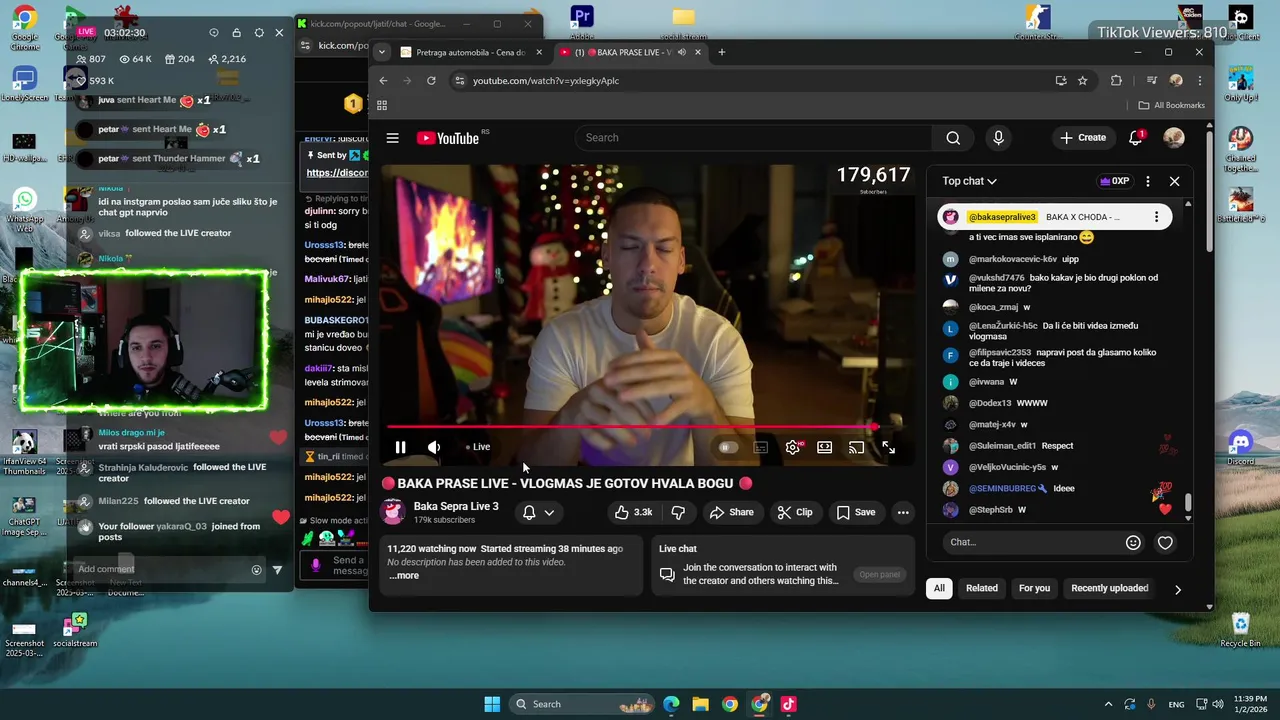Viewport: 1280px width, 720px height.
Task: Create a Clip of the stream
Action: [795, 512]
